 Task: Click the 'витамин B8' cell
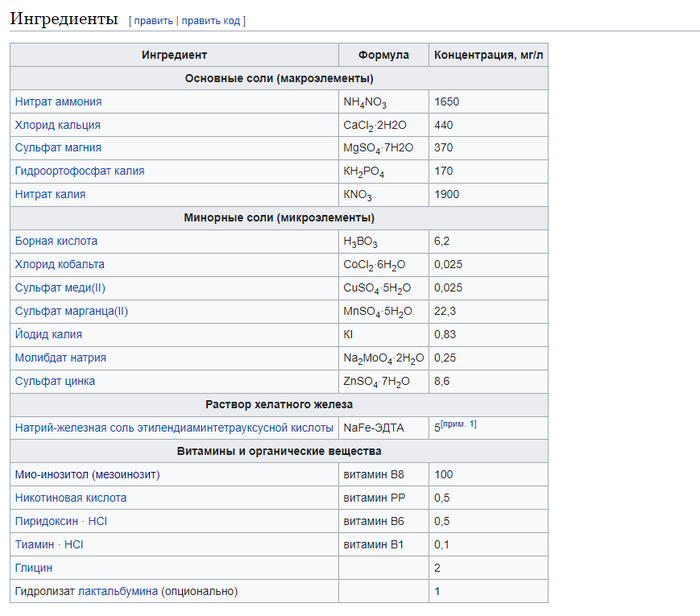point(383,474)
